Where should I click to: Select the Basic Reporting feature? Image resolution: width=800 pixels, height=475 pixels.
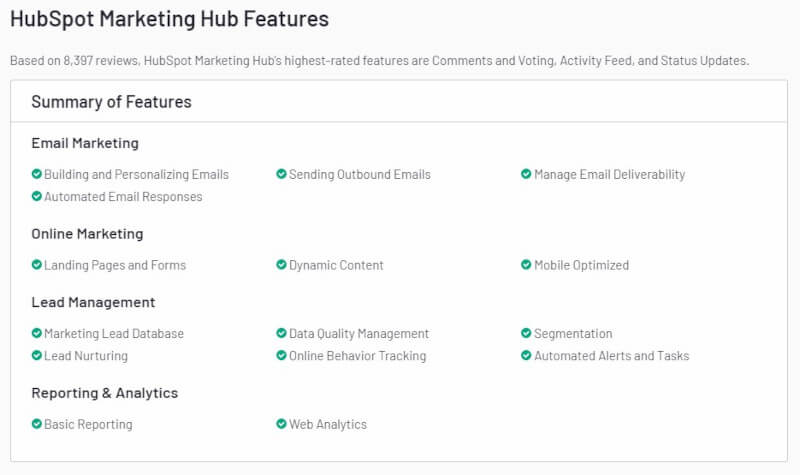coord(88,424)
